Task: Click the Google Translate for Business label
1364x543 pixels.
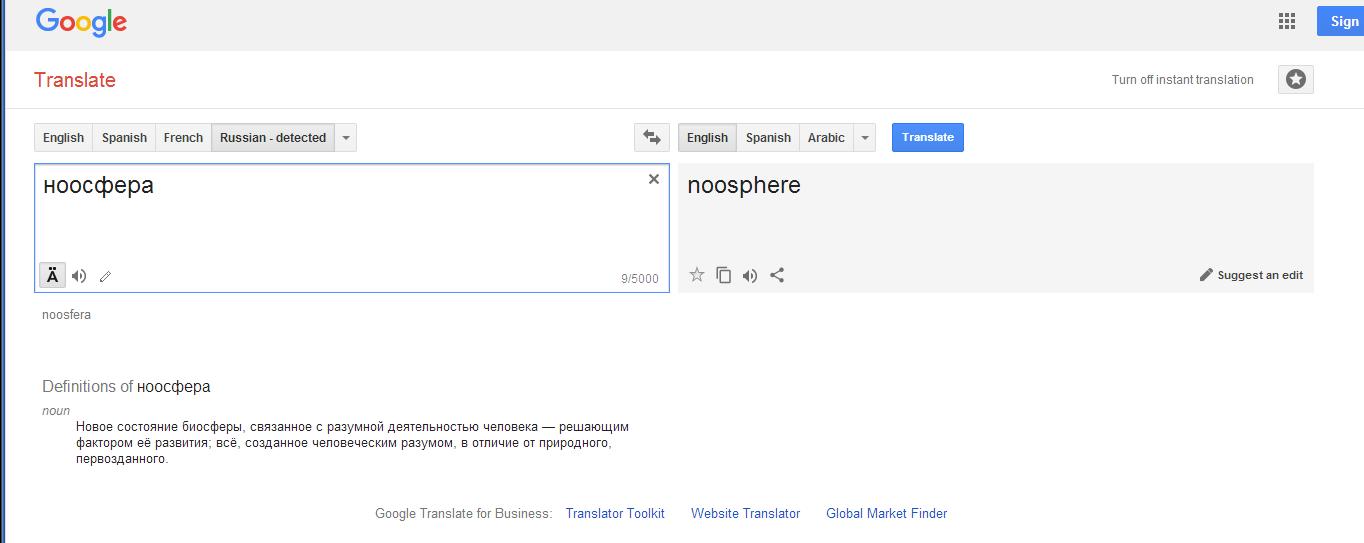Action: click(463, 513)
